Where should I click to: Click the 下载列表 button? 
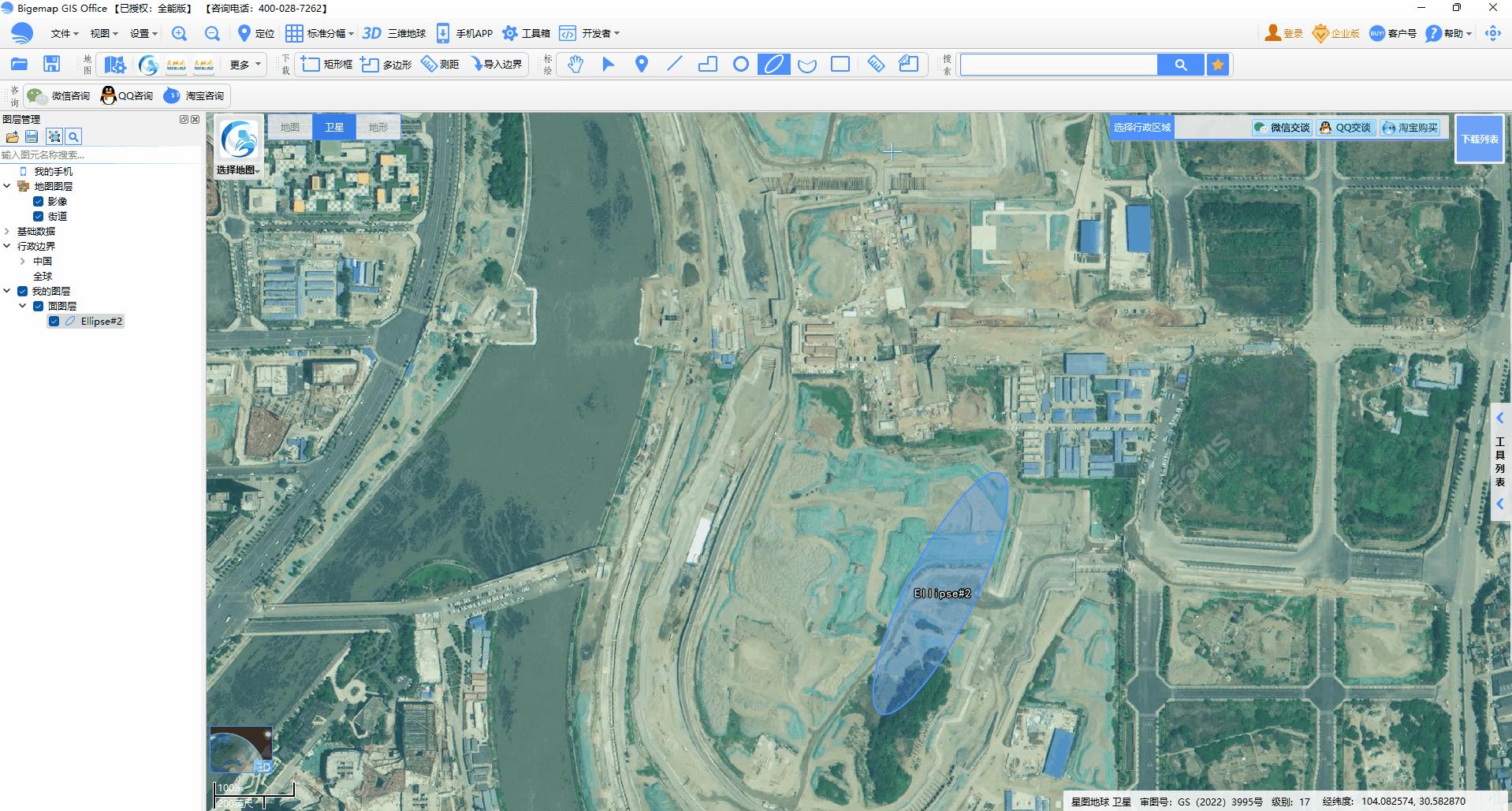click(x=1479, y=140)
